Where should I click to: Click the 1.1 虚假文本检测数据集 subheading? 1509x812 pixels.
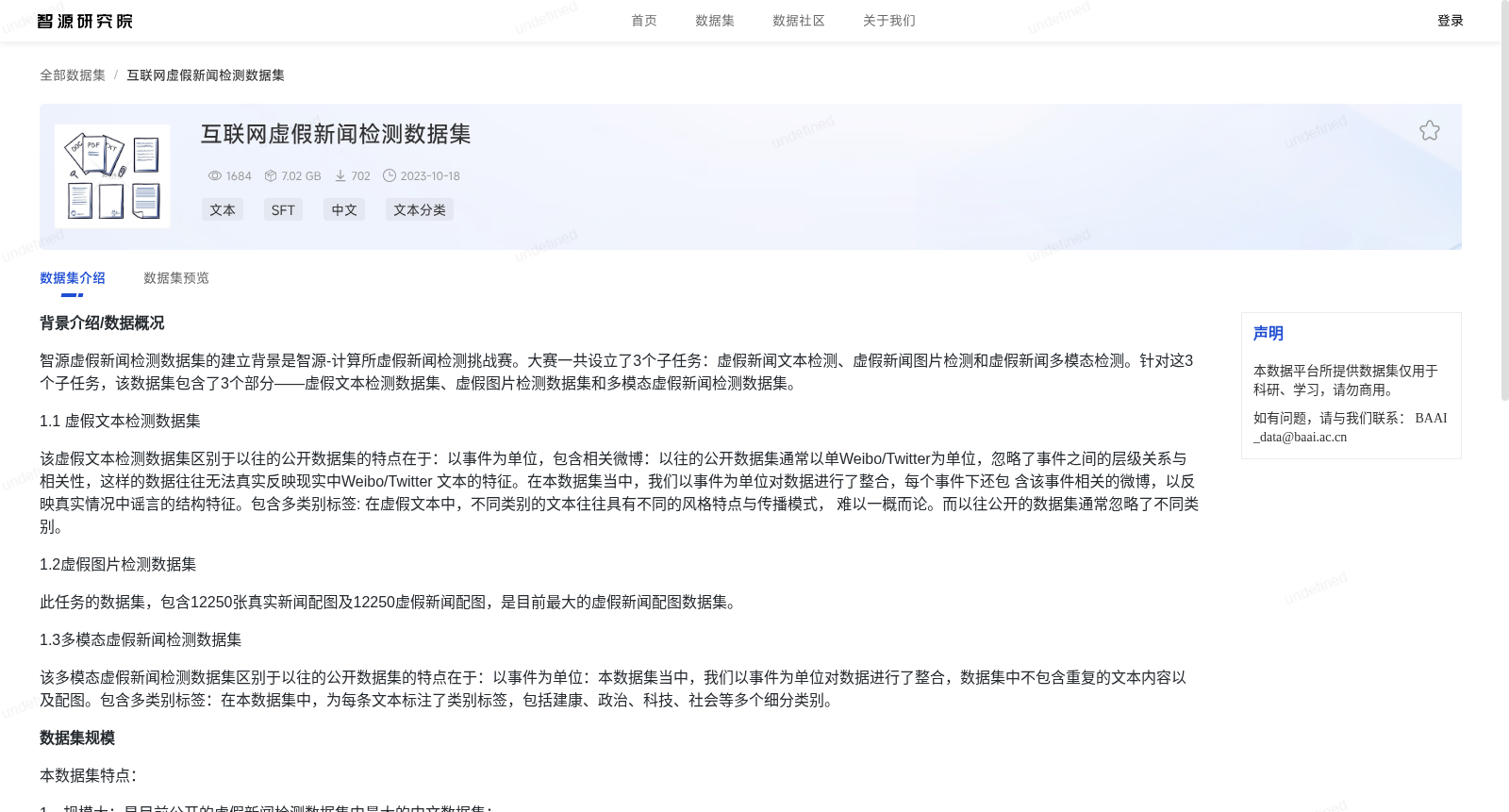(x=120, y=422)
